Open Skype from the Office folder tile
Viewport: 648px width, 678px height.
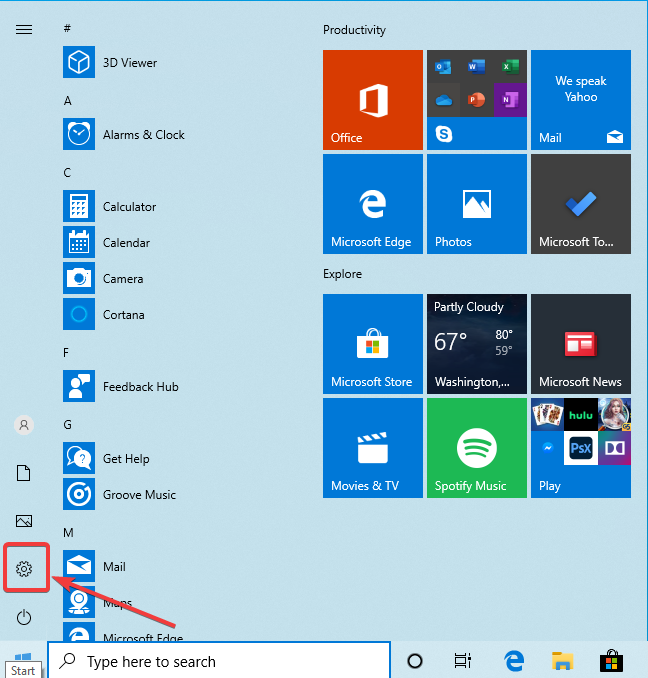[444, 134]
